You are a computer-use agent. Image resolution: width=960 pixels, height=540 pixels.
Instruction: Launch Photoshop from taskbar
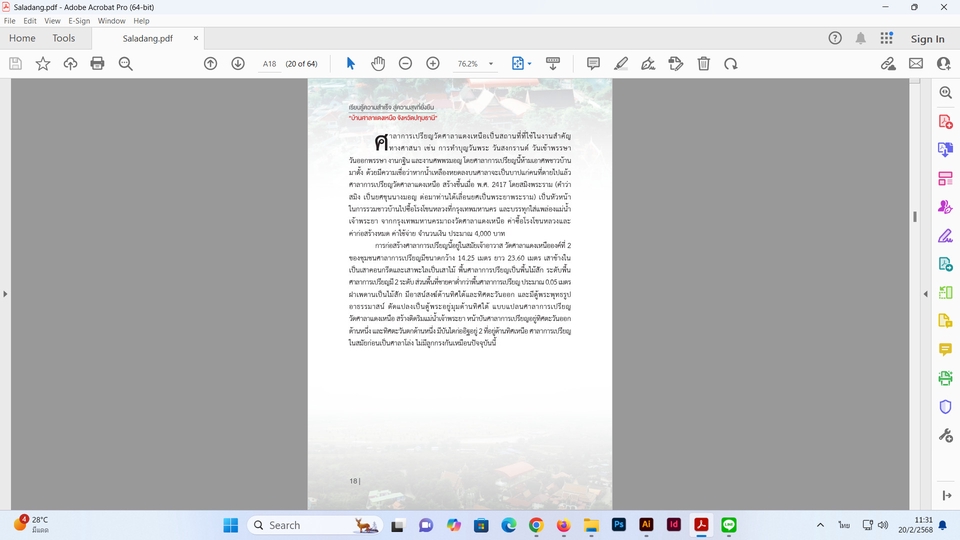[x=618, y=525]
